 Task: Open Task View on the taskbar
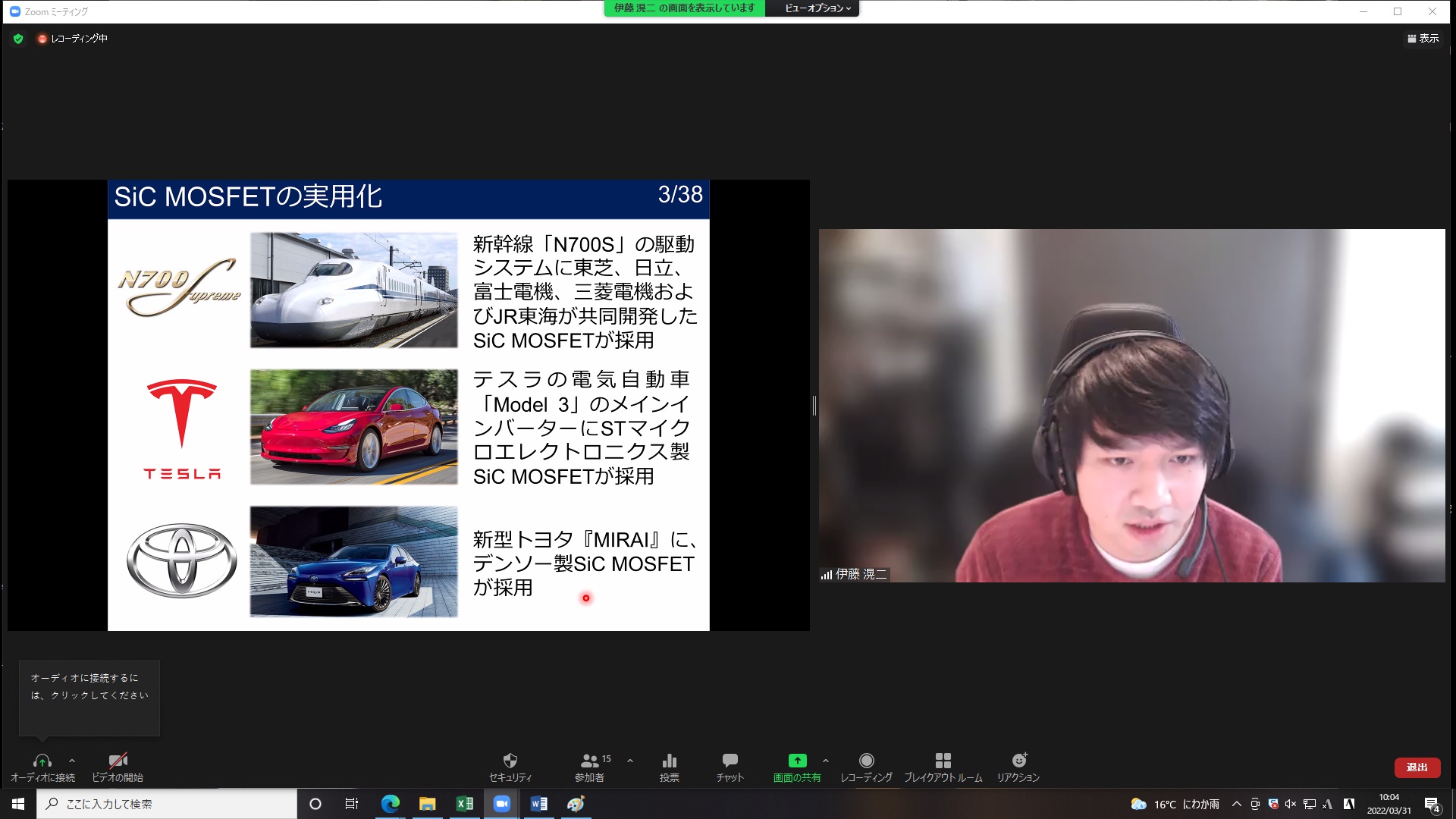(x=352, y=804)
